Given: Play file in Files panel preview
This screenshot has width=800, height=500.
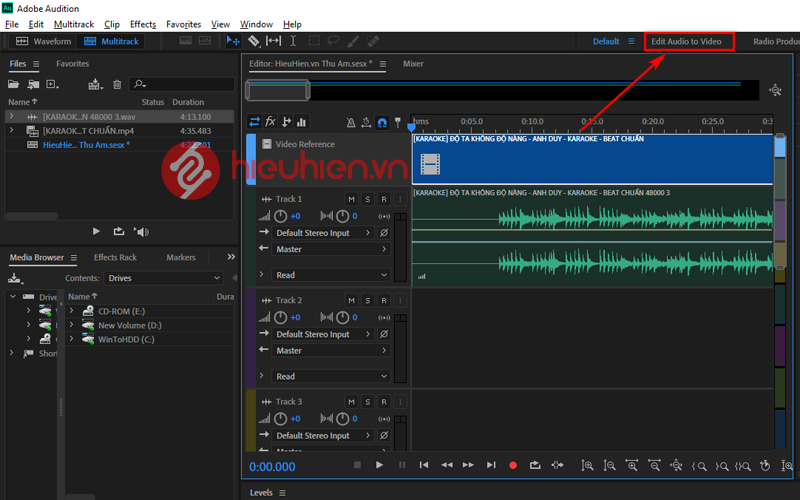Looking at the screenshot, I should point(96,232).
